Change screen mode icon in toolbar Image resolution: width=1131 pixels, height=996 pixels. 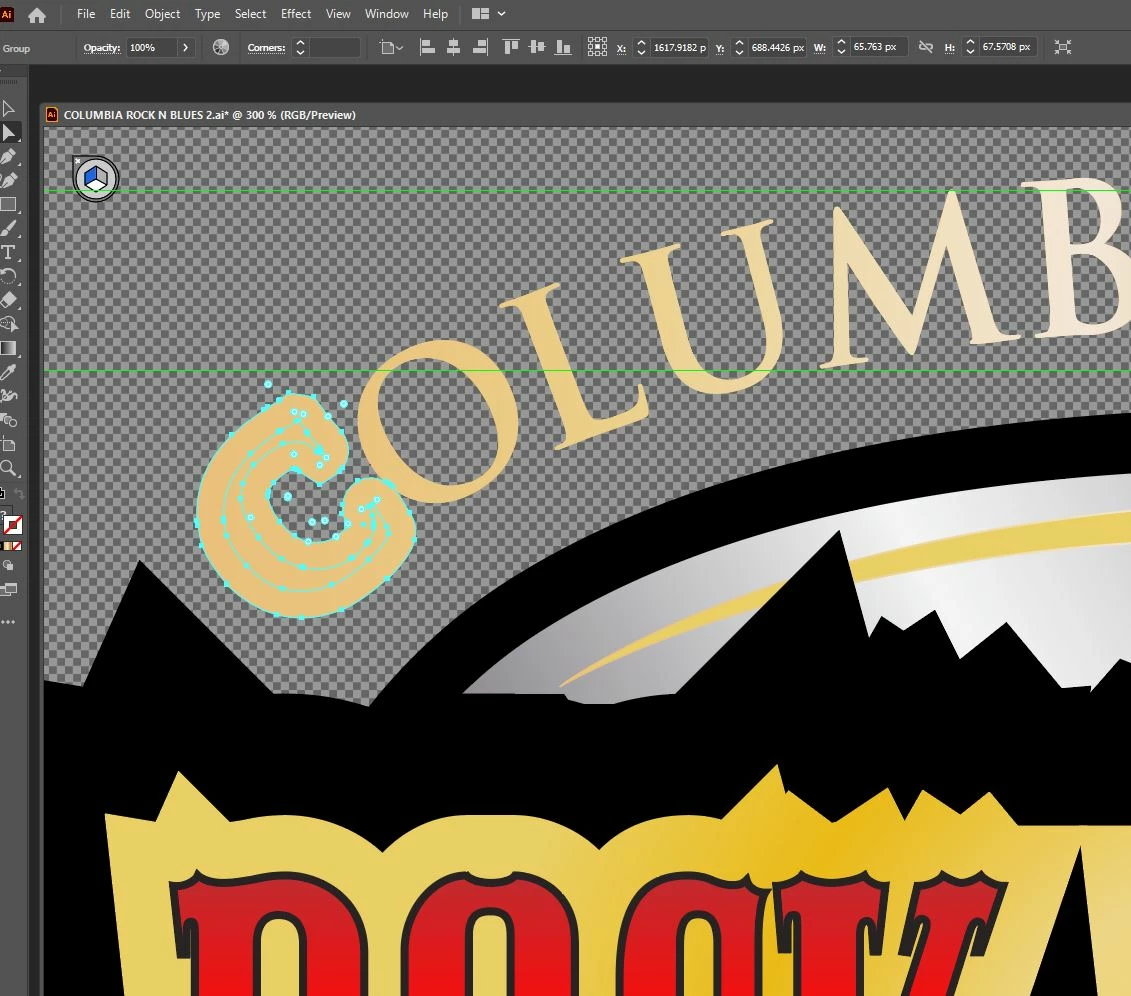(9, 590)
